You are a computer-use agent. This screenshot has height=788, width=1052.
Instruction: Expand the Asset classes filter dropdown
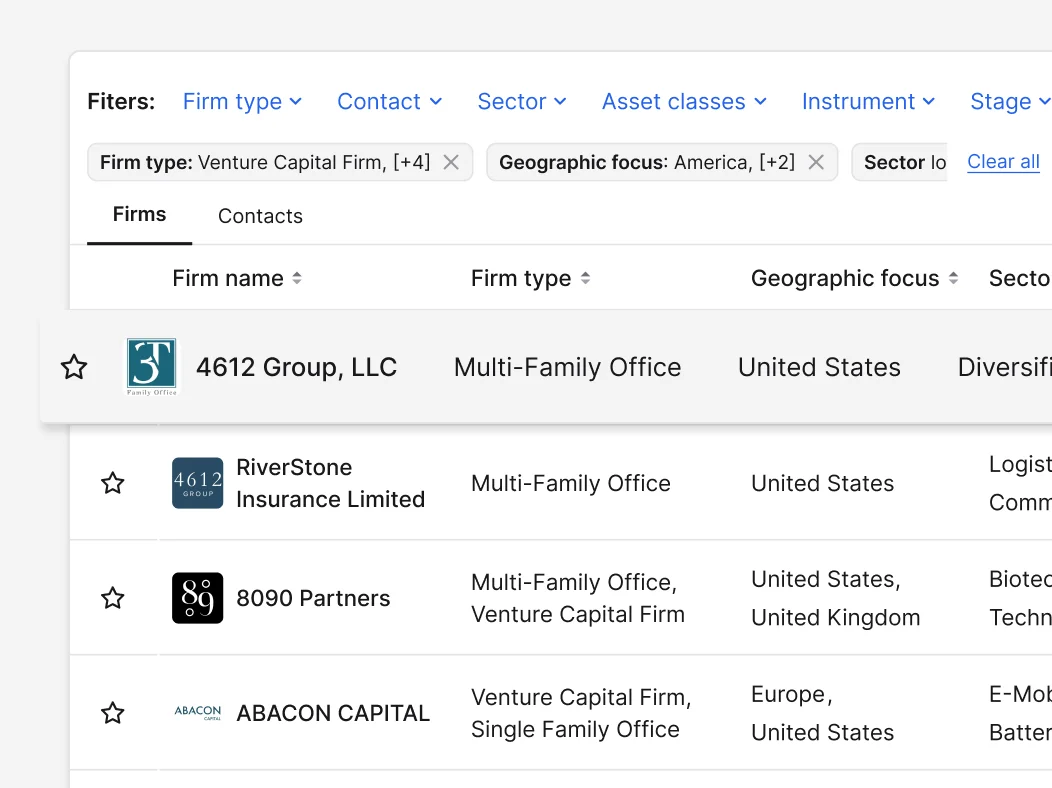[683, 101]
